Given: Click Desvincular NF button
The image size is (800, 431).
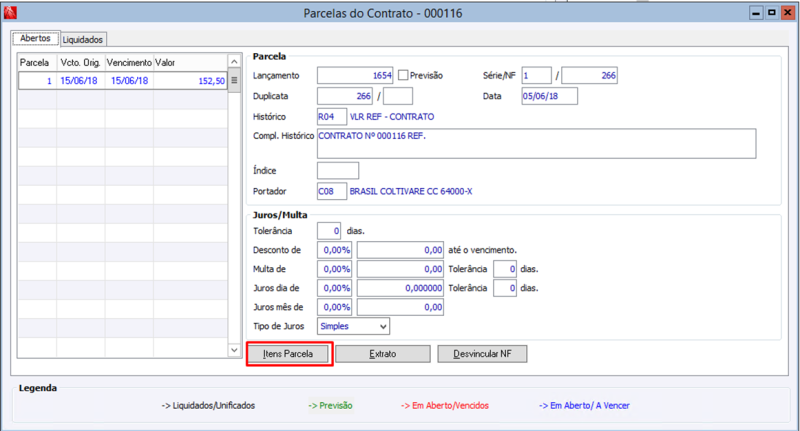Looking at the screenshot, I should 482,354.
